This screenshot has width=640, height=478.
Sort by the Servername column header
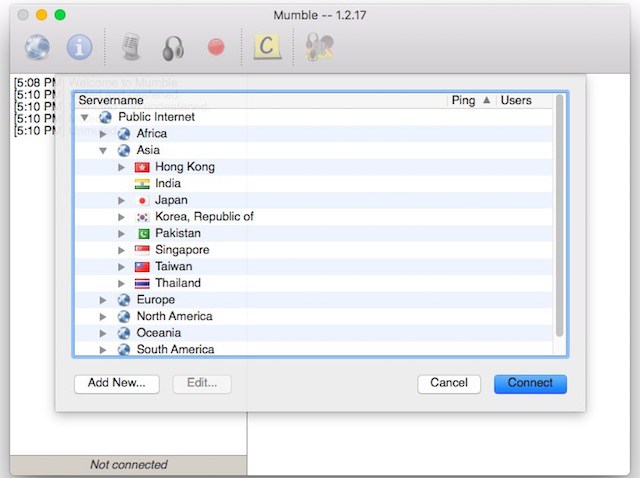click(260, 100)
